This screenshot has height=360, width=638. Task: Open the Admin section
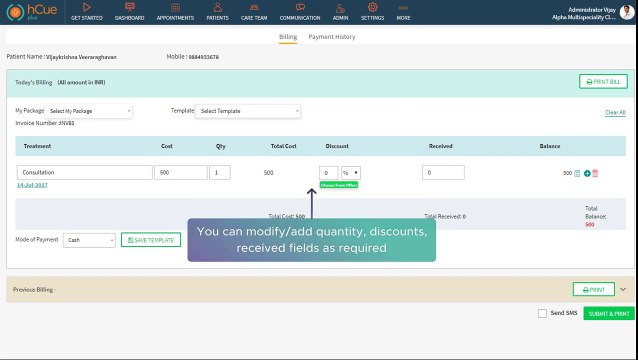[340, 11]
